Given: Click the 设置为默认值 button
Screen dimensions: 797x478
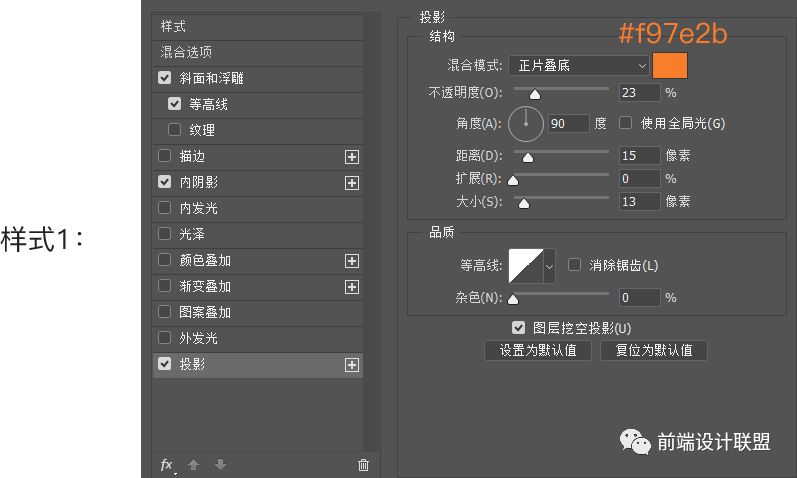Looking at the screenshot, I should click(538, 350).
